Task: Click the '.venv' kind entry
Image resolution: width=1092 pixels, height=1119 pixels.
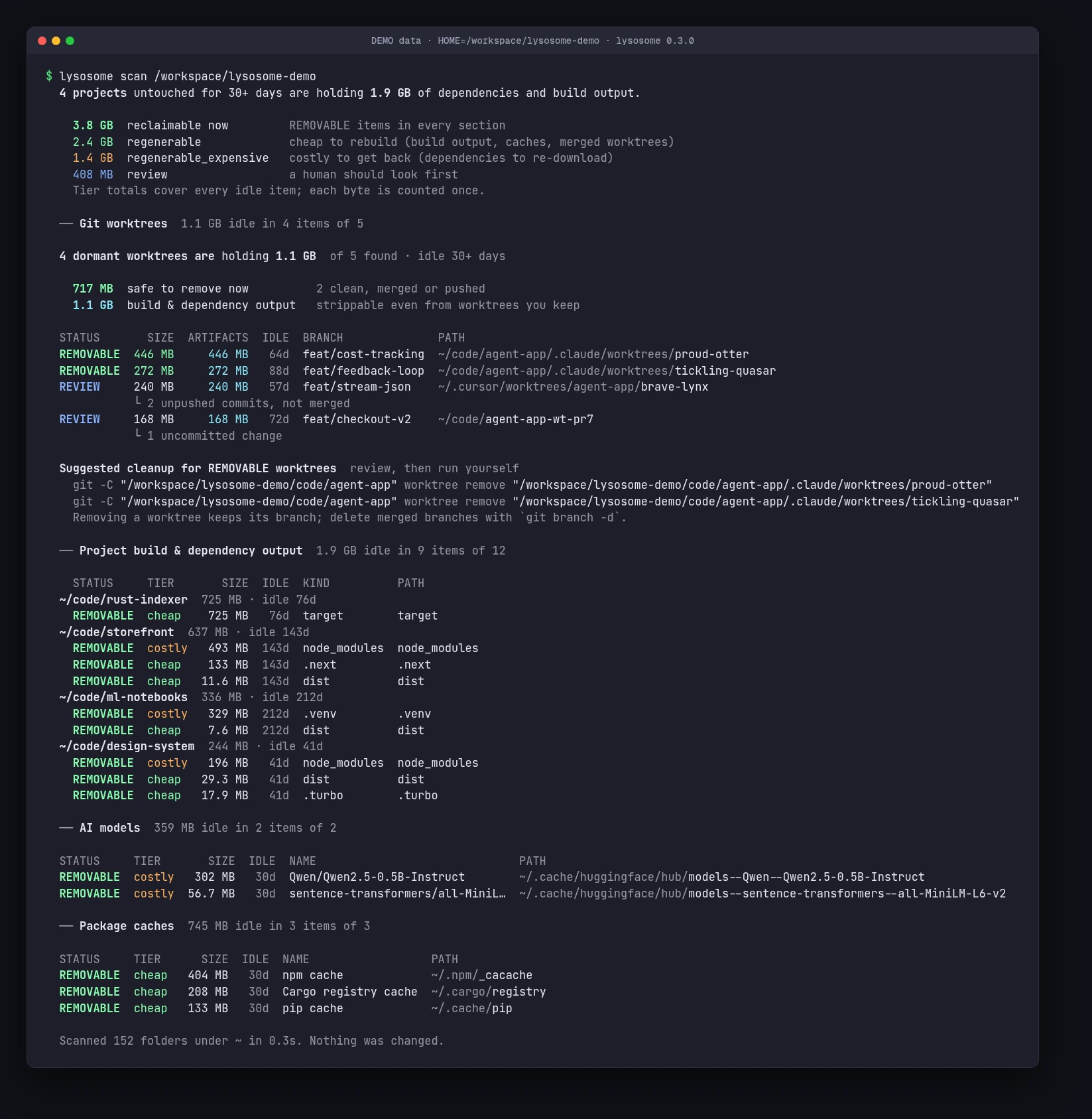Action: point(320,714)
